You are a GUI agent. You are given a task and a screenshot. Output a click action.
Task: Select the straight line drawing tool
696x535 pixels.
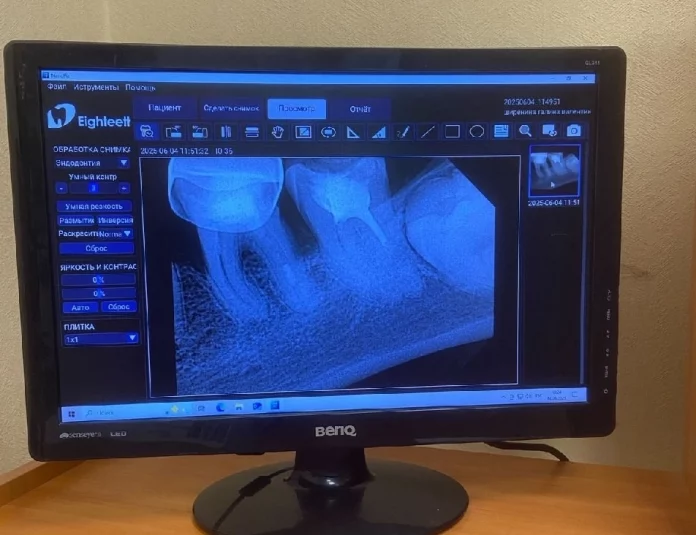click(427, 131)
